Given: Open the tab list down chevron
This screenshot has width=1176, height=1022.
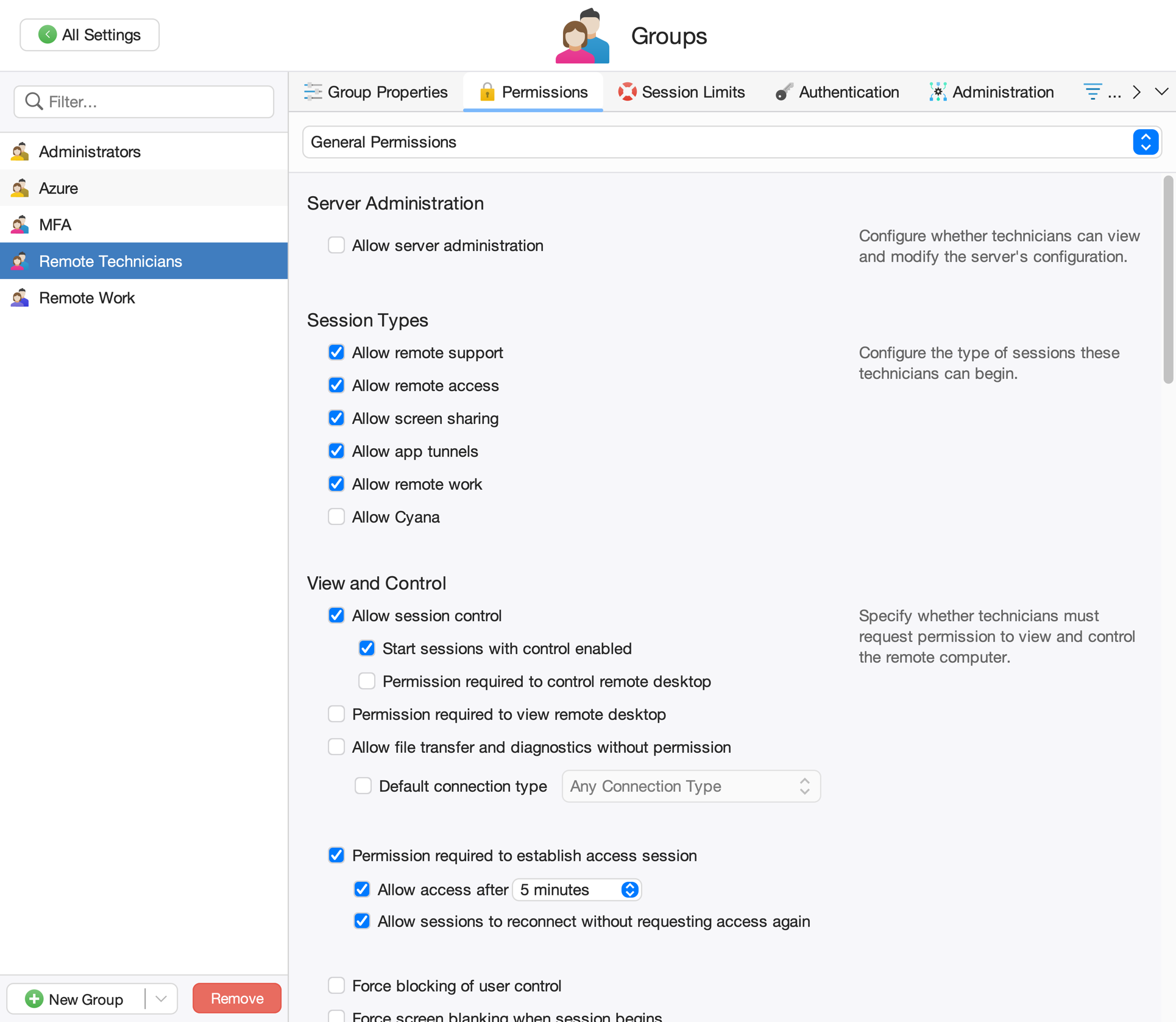Looking at the screenshot, I should [x=1161, y=92].
